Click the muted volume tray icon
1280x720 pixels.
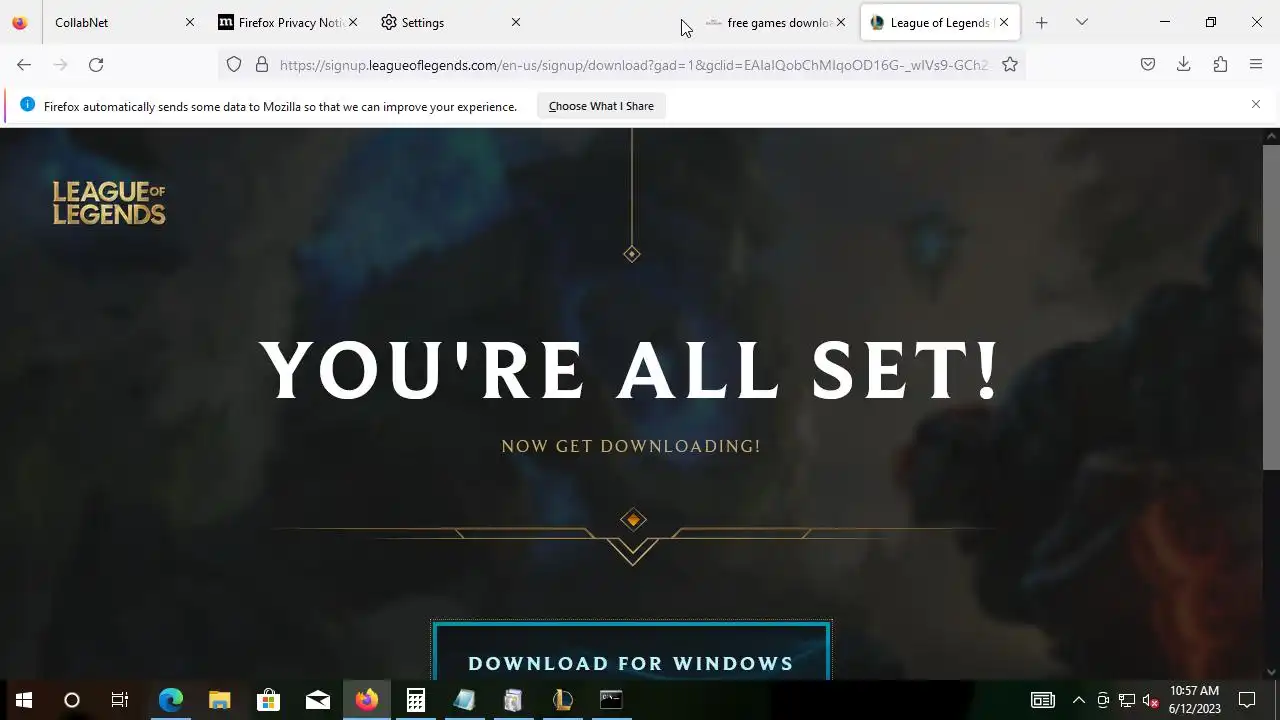coord(1150,700)
